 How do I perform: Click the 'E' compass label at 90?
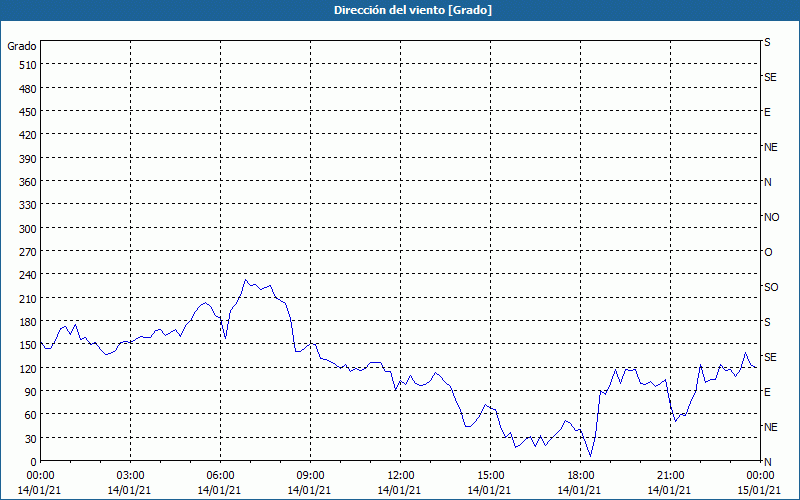pyautogui.click(x=767, y=392)
